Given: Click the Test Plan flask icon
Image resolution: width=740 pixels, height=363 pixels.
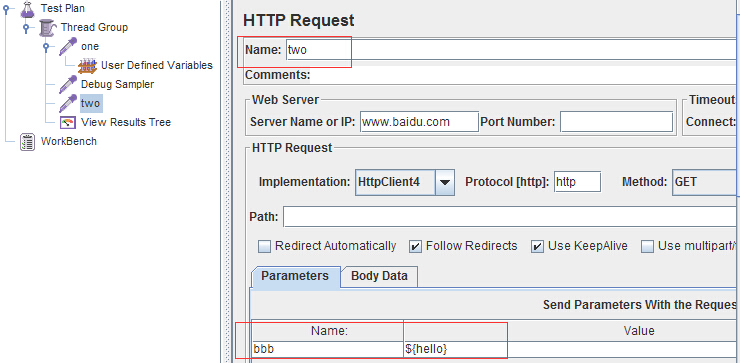Looking at the screenshot, I should [x=28, y=9].
